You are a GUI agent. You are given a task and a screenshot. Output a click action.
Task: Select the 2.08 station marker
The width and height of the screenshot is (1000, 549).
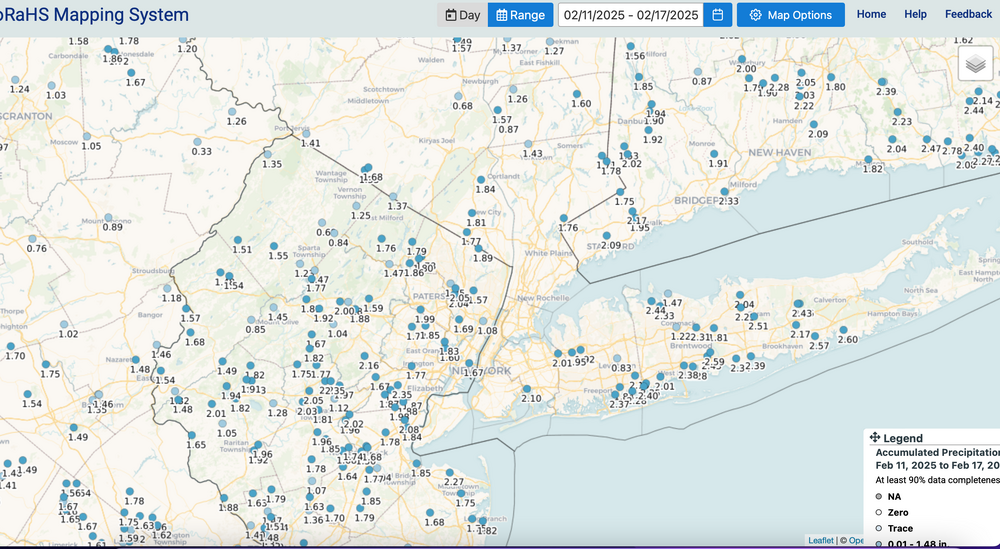[x=404, y=421]
